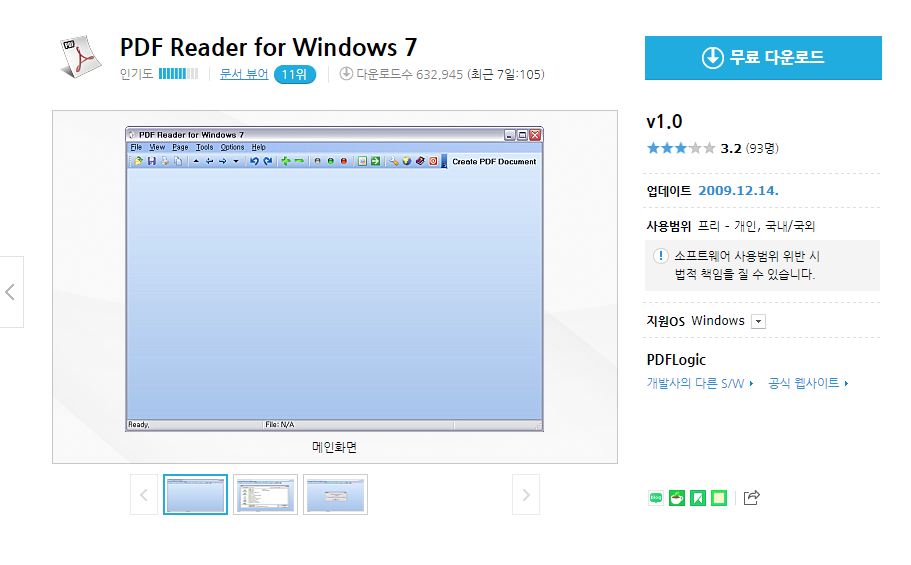Open File menu in the PDF Reader preview
Image resolution: width=911 pixels, height=565 pixels.
pos(136,147)
